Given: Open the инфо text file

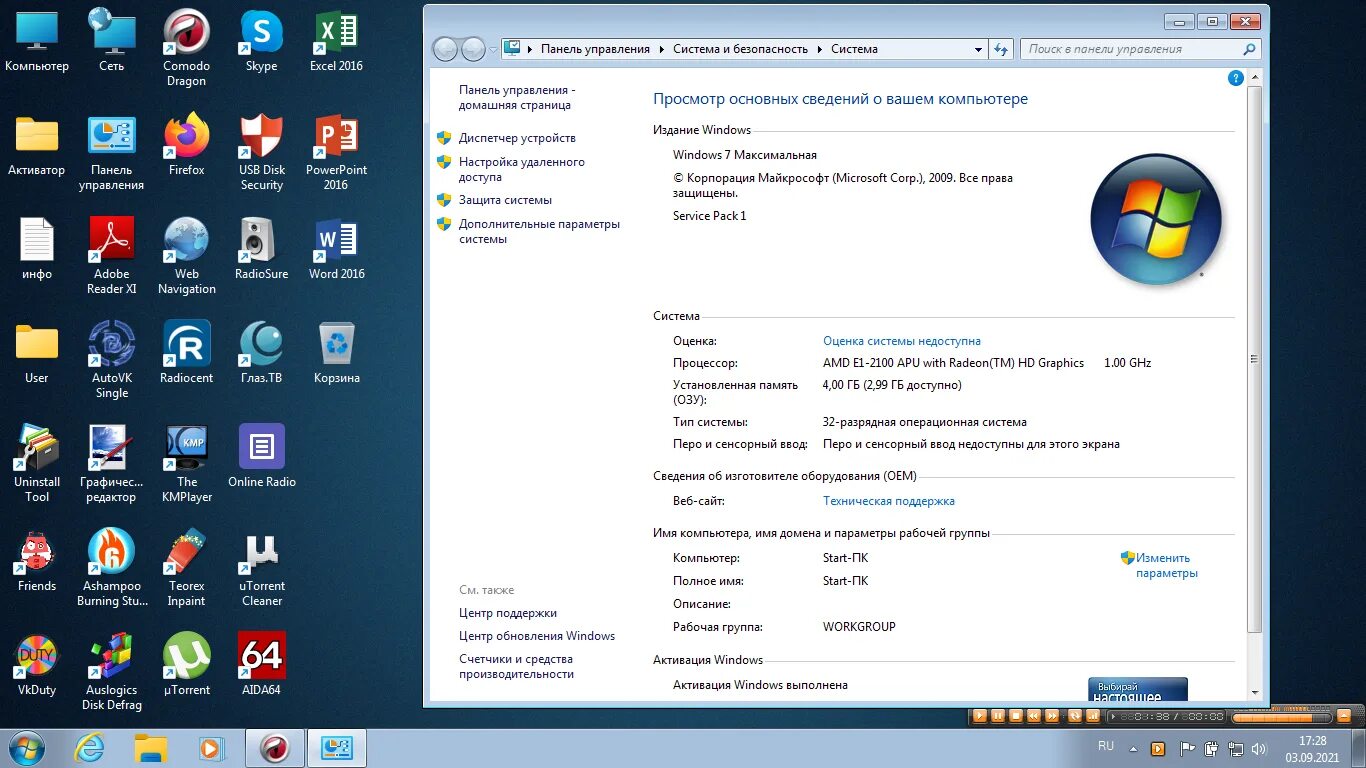Looking at the screenshot, I should (x=37, y=248).
